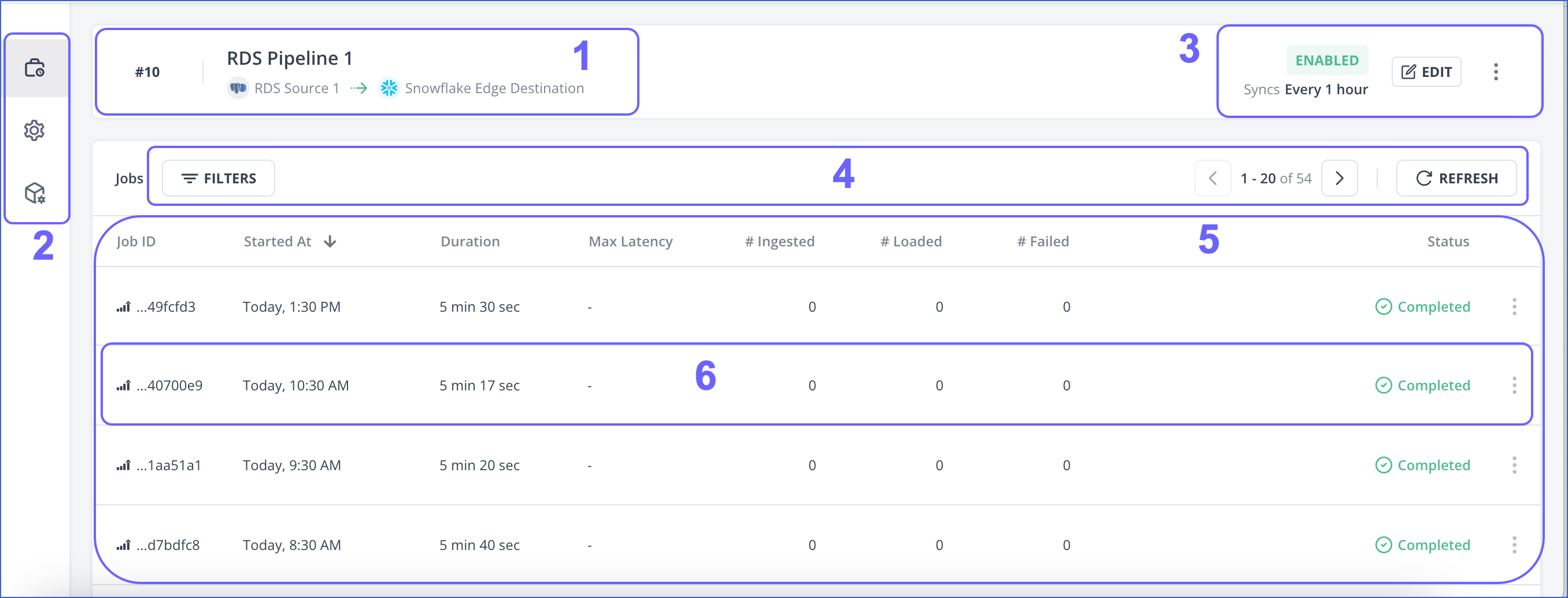Image resolution: width=1568 pixels, height=598 pixels.
Task: Click the ENABLED status badge
Action: [1326, 60]
